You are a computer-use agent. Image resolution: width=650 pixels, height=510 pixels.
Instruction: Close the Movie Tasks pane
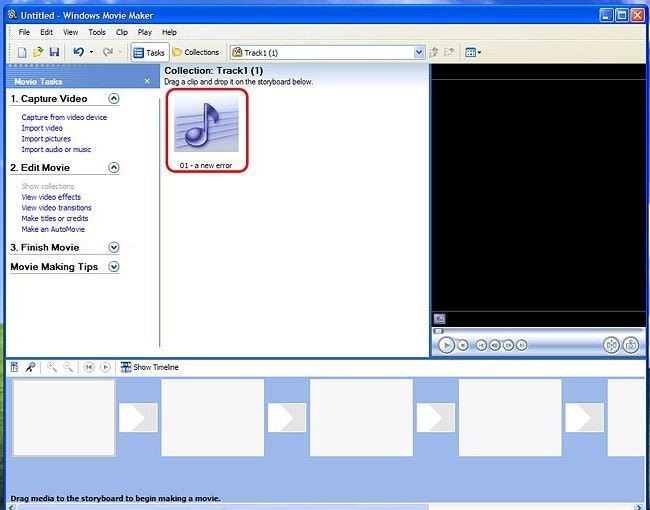147,81
